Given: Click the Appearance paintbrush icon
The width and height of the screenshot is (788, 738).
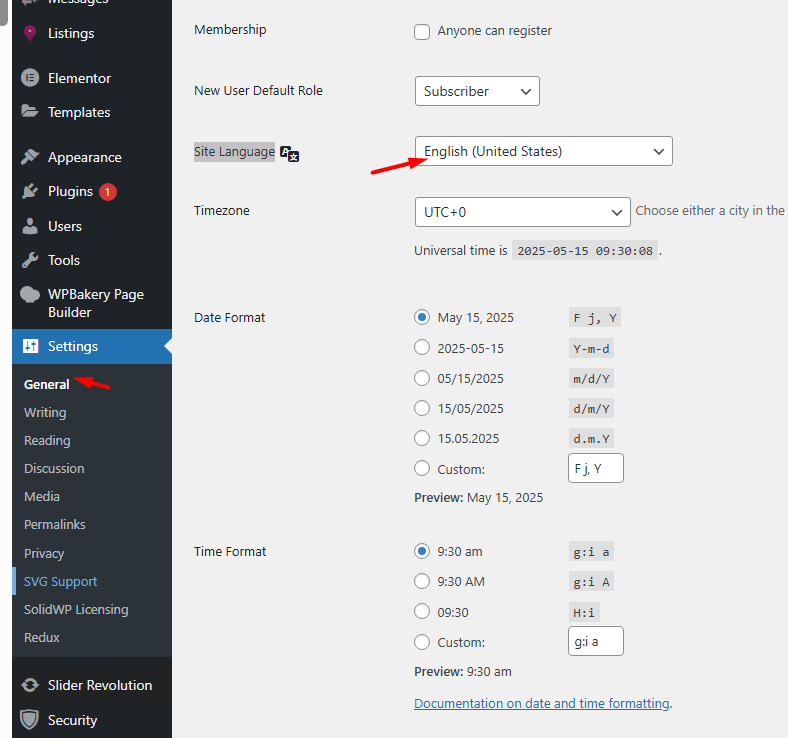Looking at the screenshot, I should pyautogui.click(x=29, y=157).
